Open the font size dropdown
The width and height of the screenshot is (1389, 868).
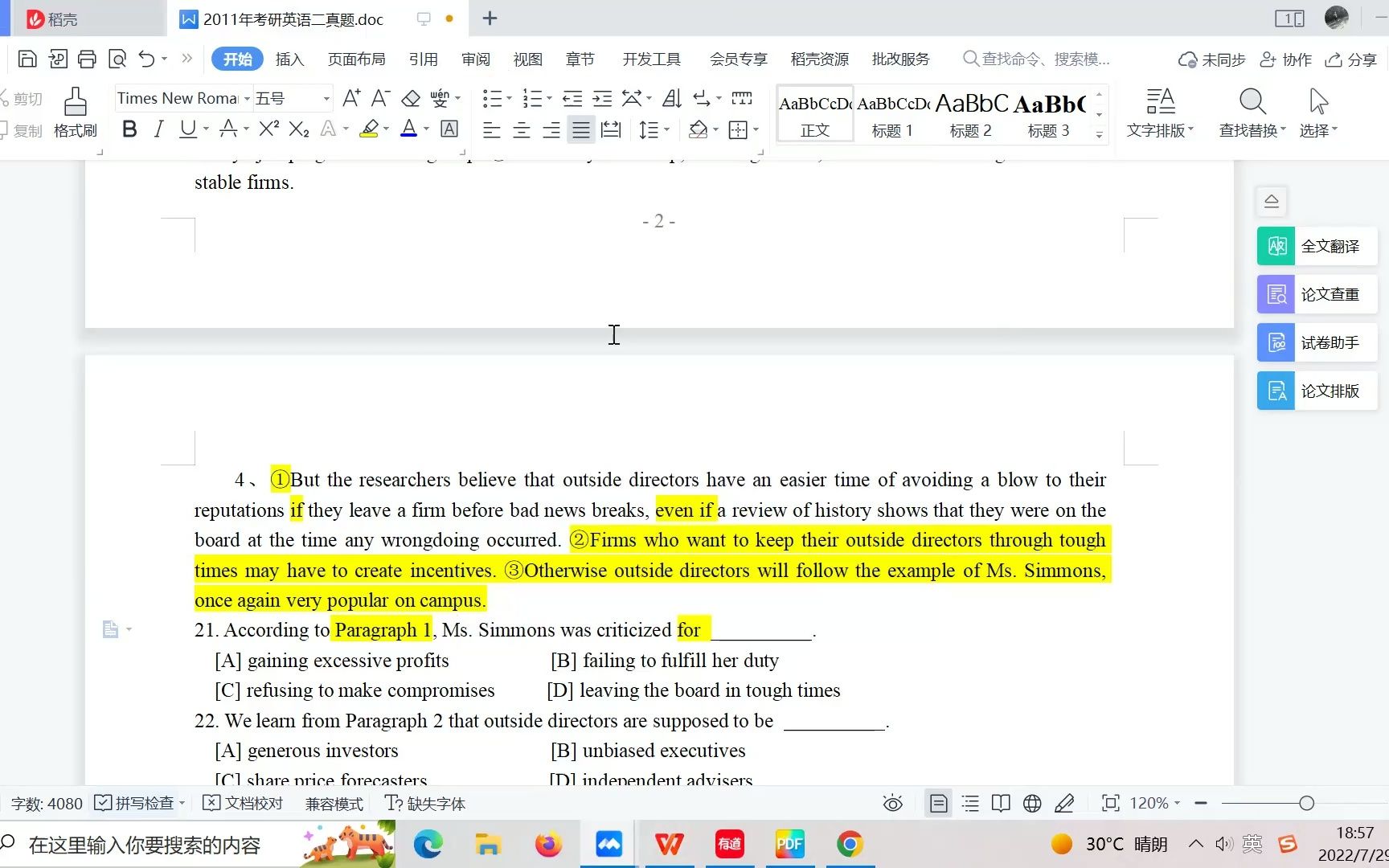326,98
